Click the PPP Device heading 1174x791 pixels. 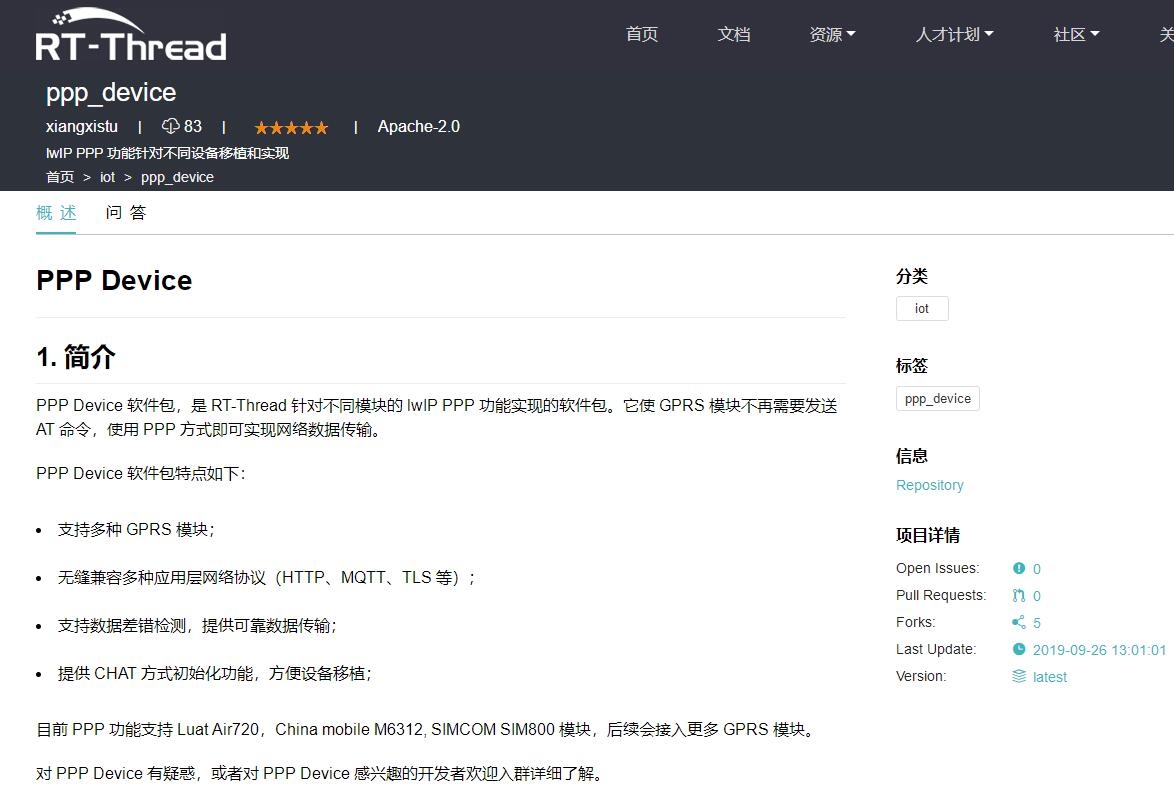pos(114,280)
